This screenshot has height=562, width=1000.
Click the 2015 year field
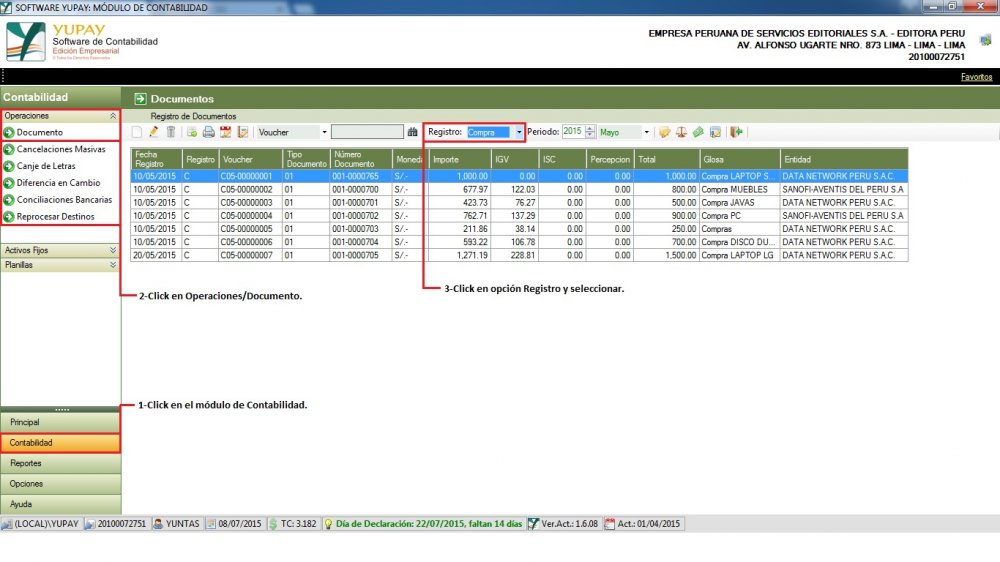(573, 132)
